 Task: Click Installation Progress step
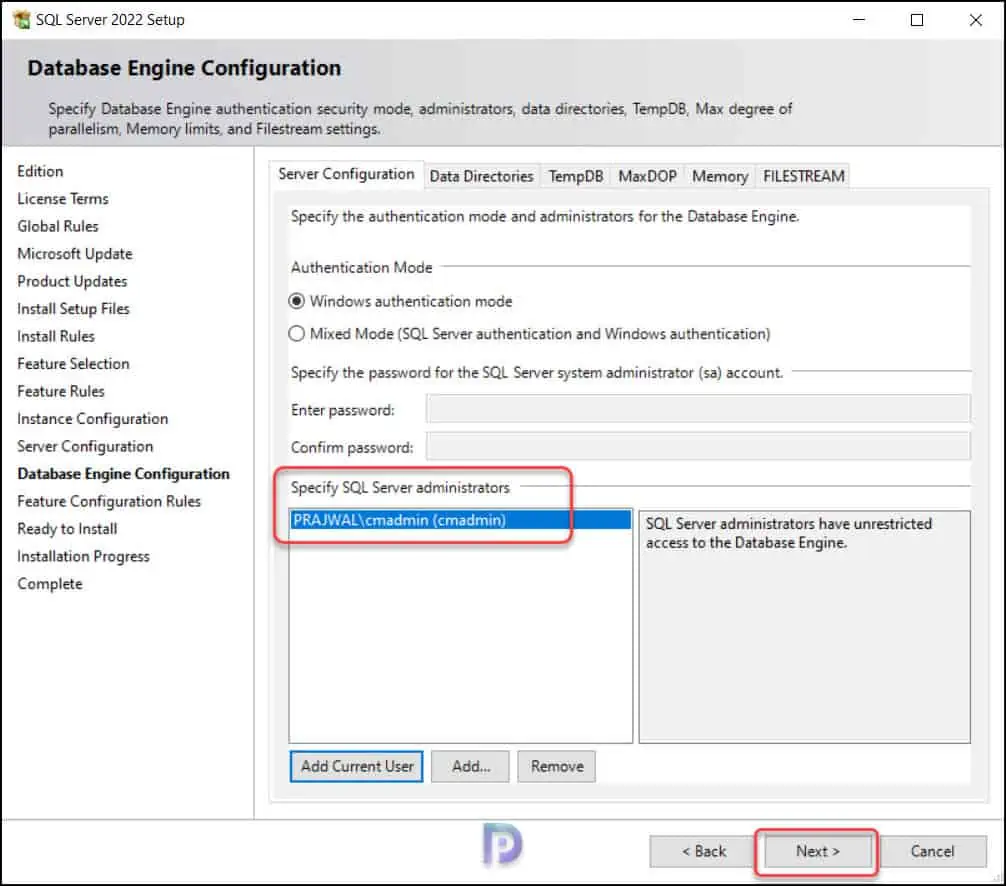[83, 557]
